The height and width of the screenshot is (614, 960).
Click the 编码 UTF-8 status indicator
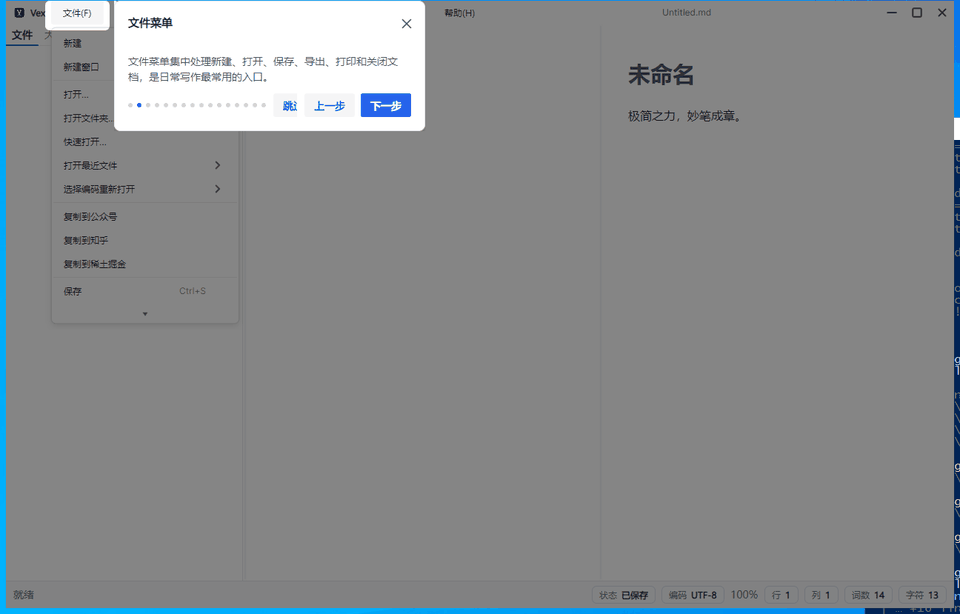tap(692, 594)
